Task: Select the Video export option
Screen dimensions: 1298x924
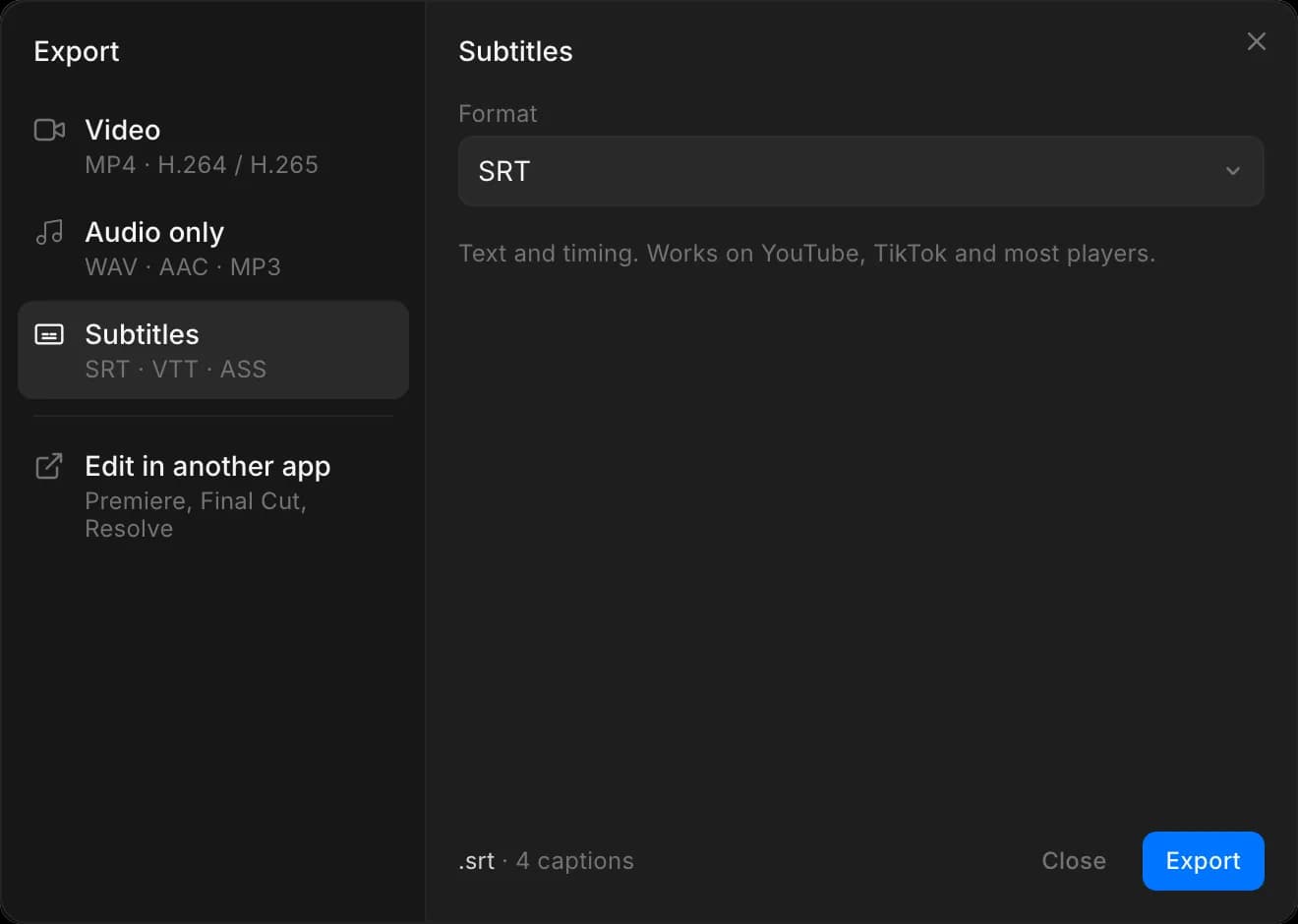Action: tap(213, 146)
